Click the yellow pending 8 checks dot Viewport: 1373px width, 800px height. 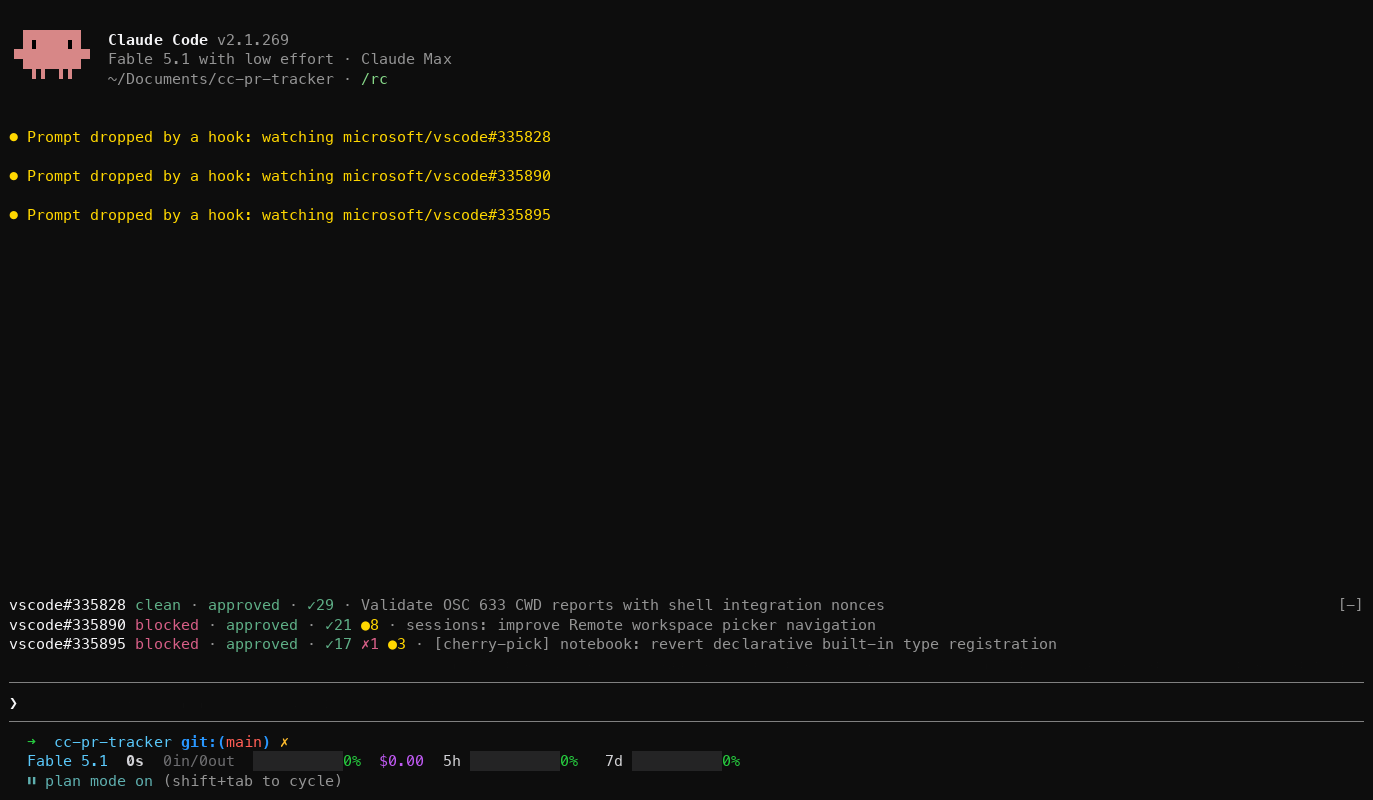pyautogui.click(x=370, y=625)
